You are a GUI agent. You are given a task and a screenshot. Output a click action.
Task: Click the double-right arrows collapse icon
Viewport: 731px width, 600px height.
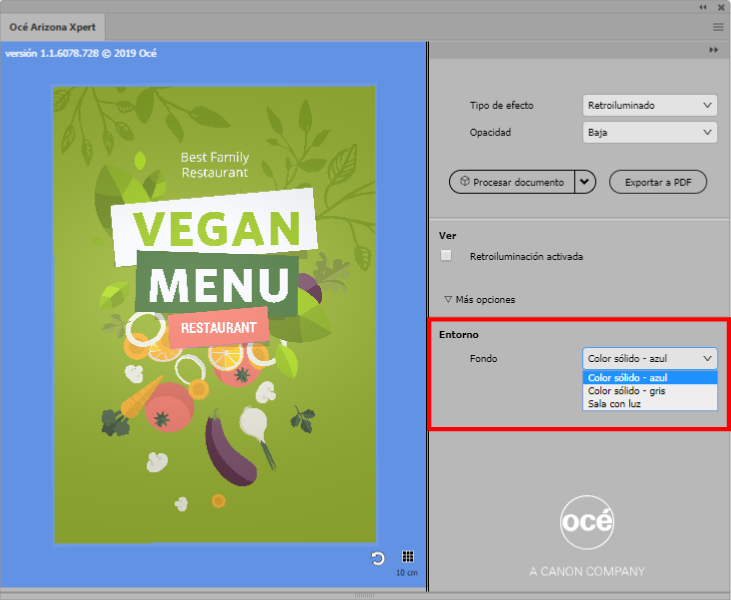pos(713,50)
